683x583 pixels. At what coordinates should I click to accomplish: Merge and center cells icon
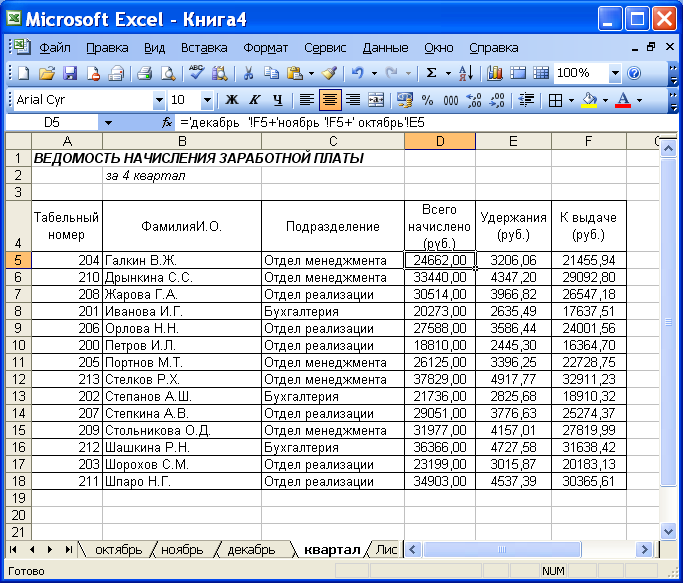pos(376,101)
